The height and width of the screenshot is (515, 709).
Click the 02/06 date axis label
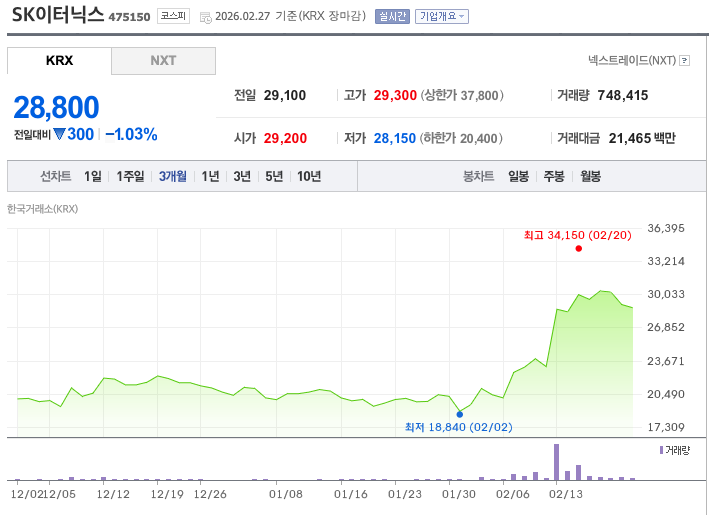tap(513, 494)
